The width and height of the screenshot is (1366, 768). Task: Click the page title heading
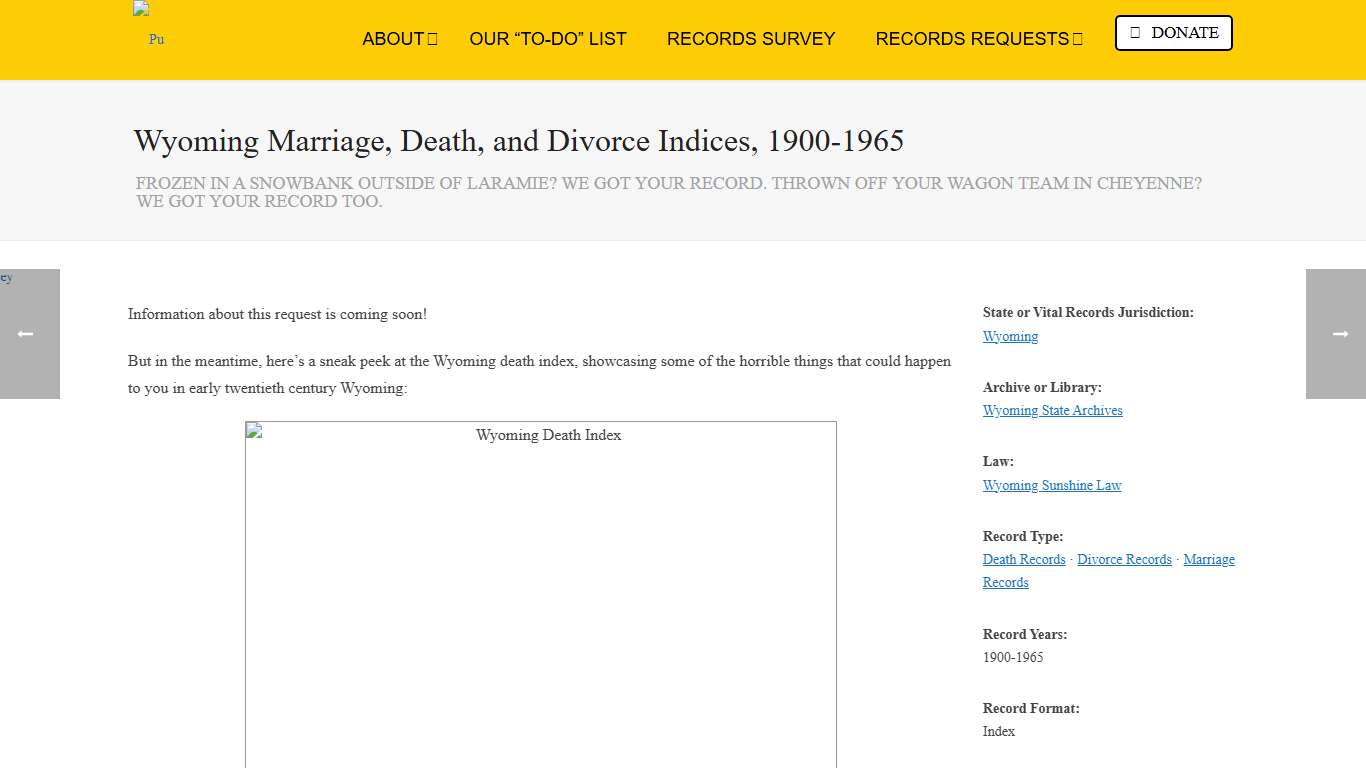pos(518,141)
